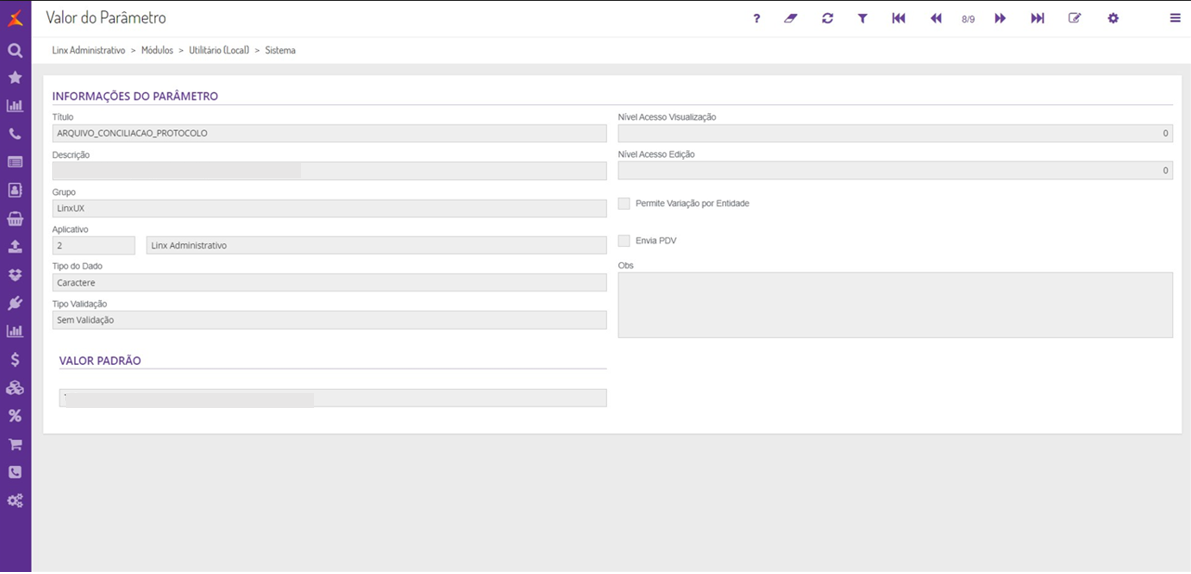Click the Grupo field LinxUX

pyautogui.click(x=330, y=208)
